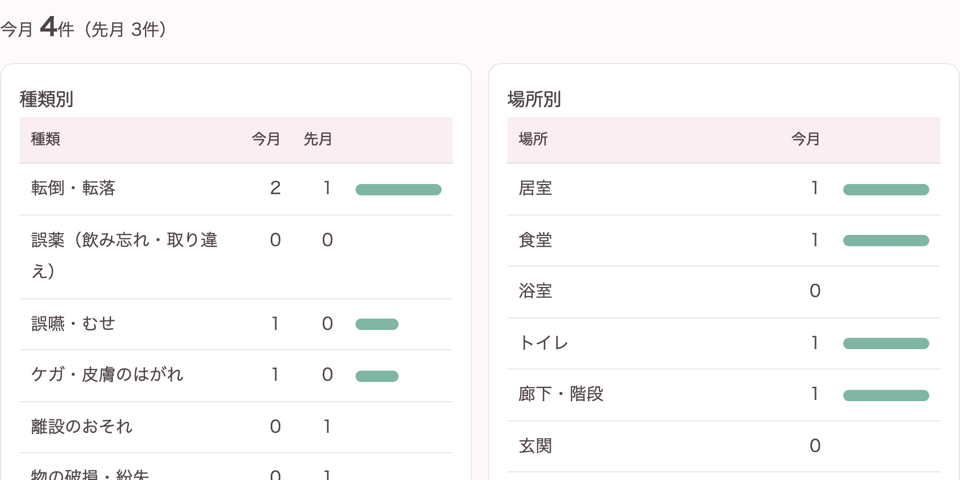The height and width of the screenshot is (480, 960).
Task: Click the 場所 column header
Action: click(533, 140)
